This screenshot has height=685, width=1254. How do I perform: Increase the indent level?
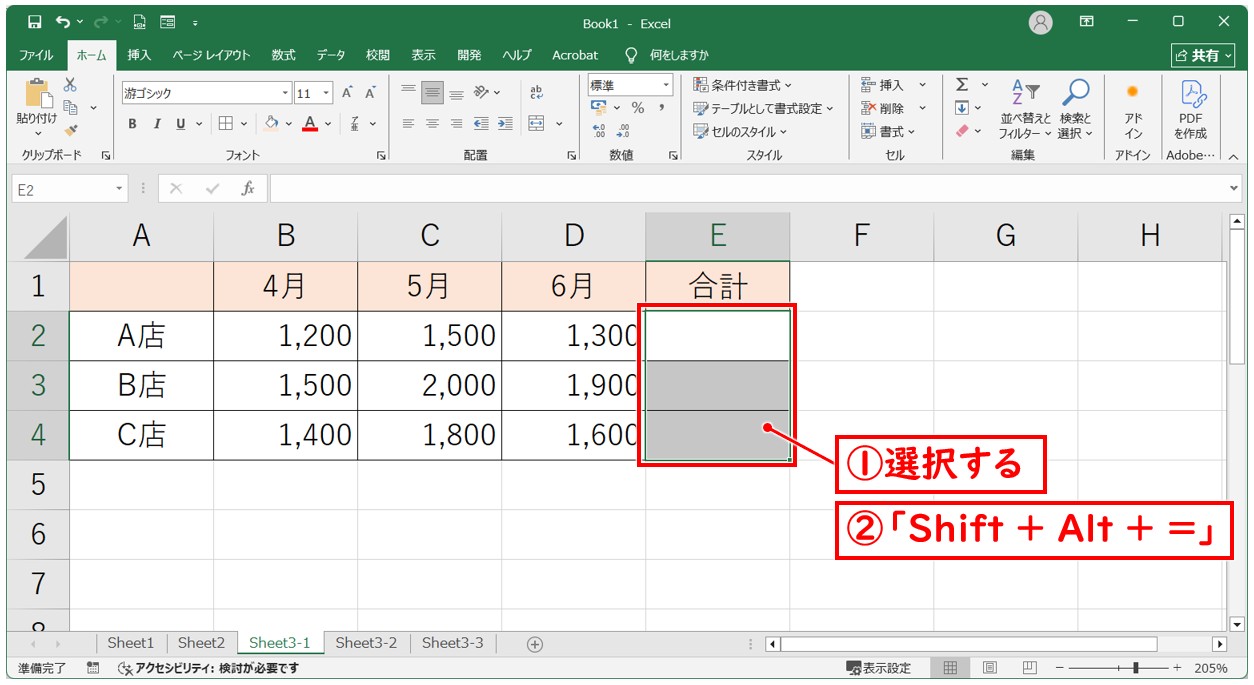click(x=505, y=123)
